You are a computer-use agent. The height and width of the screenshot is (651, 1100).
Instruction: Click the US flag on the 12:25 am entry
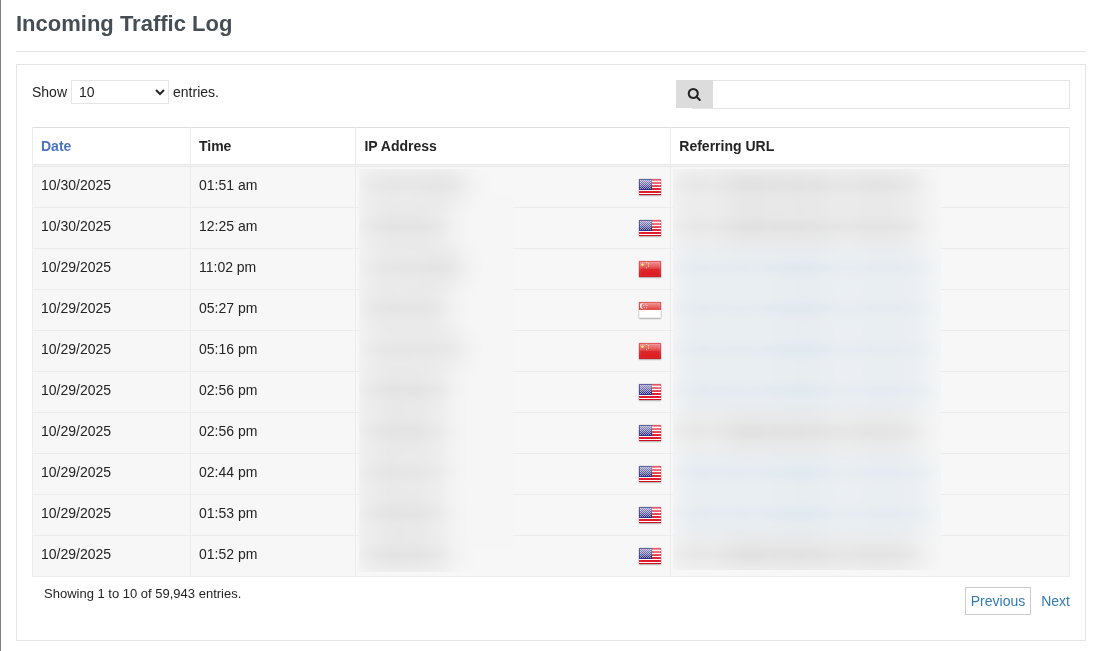click(650, 227)
